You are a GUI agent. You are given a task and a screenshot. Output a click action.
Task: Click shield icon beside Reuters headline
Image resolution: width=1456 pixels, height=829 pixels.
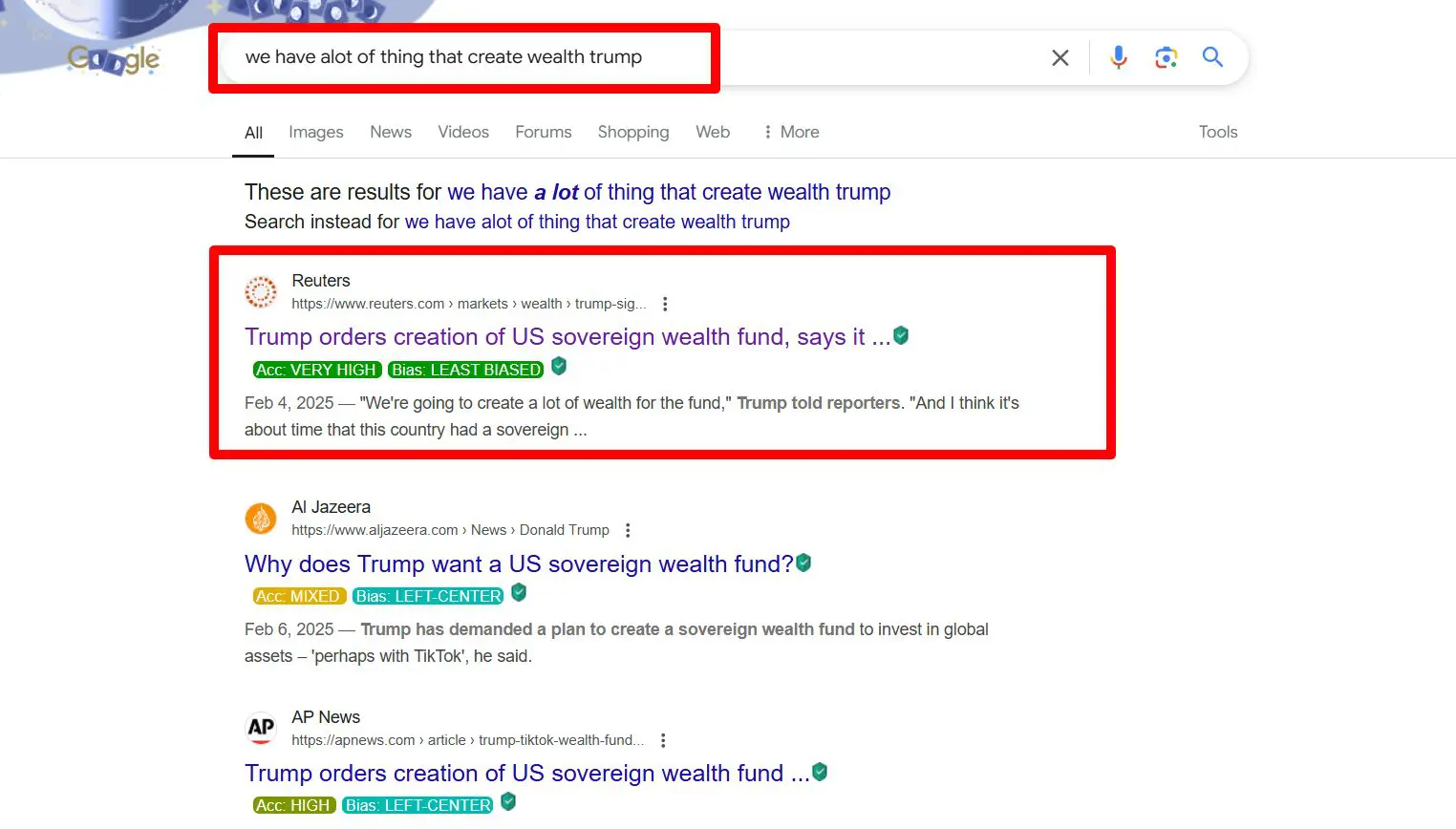pos(901,335)
